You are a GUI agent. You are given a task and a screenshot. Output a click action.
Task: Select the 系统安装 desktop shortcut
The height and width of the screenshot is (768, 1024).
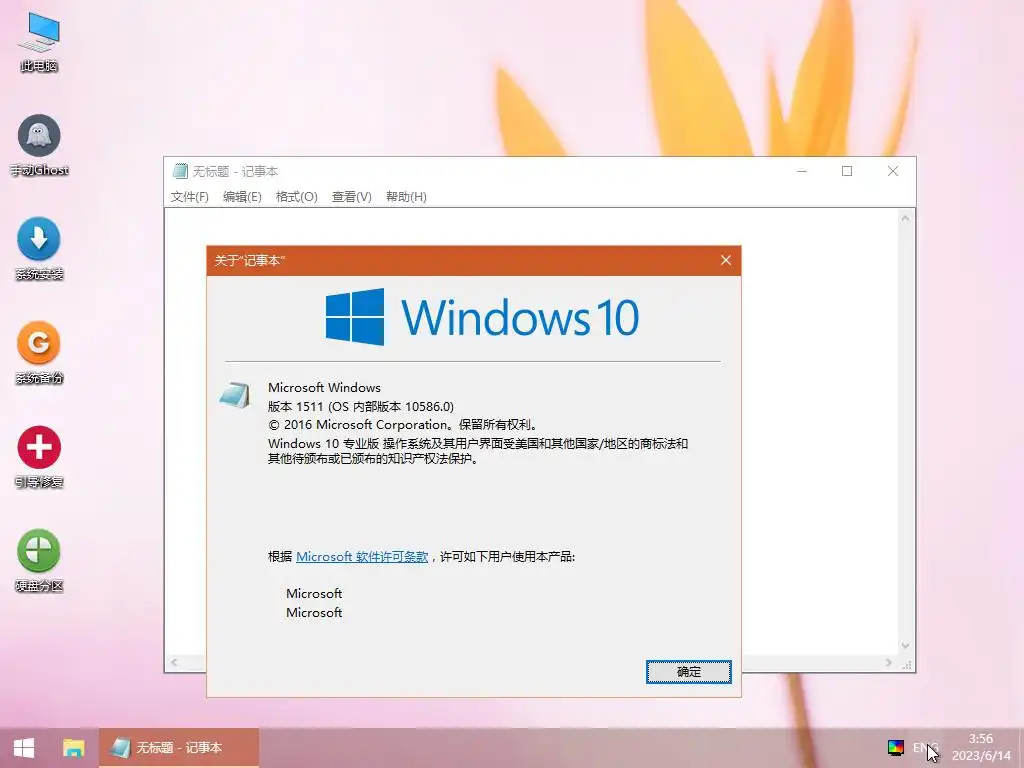[39, 249]
